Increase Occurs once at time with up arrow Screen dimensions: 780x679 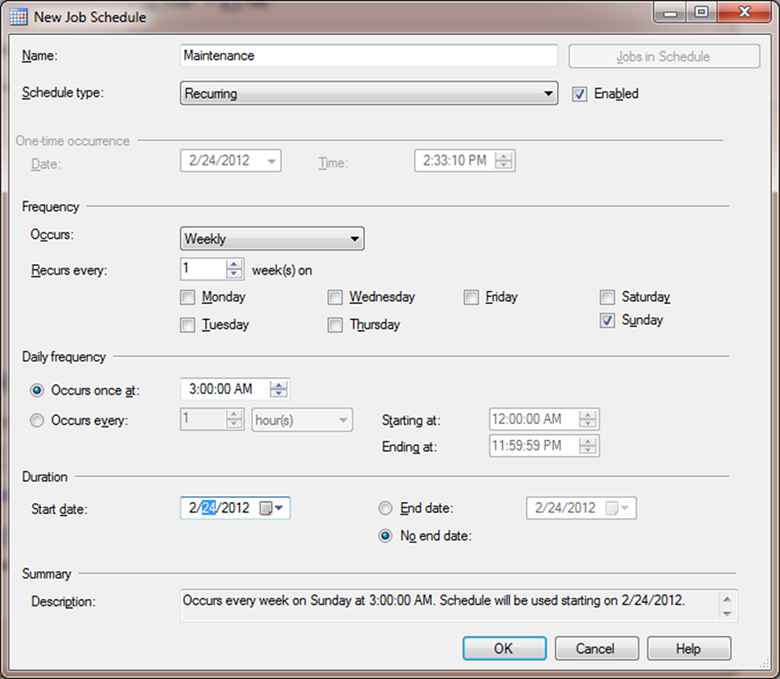pyautogui.click(x=279, y=385)
